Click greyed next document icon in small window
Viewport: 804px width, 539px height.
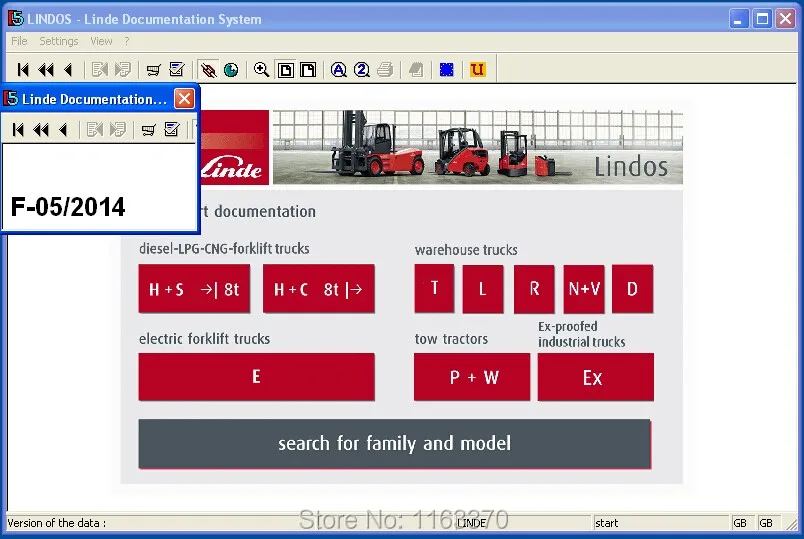point(118,129)
